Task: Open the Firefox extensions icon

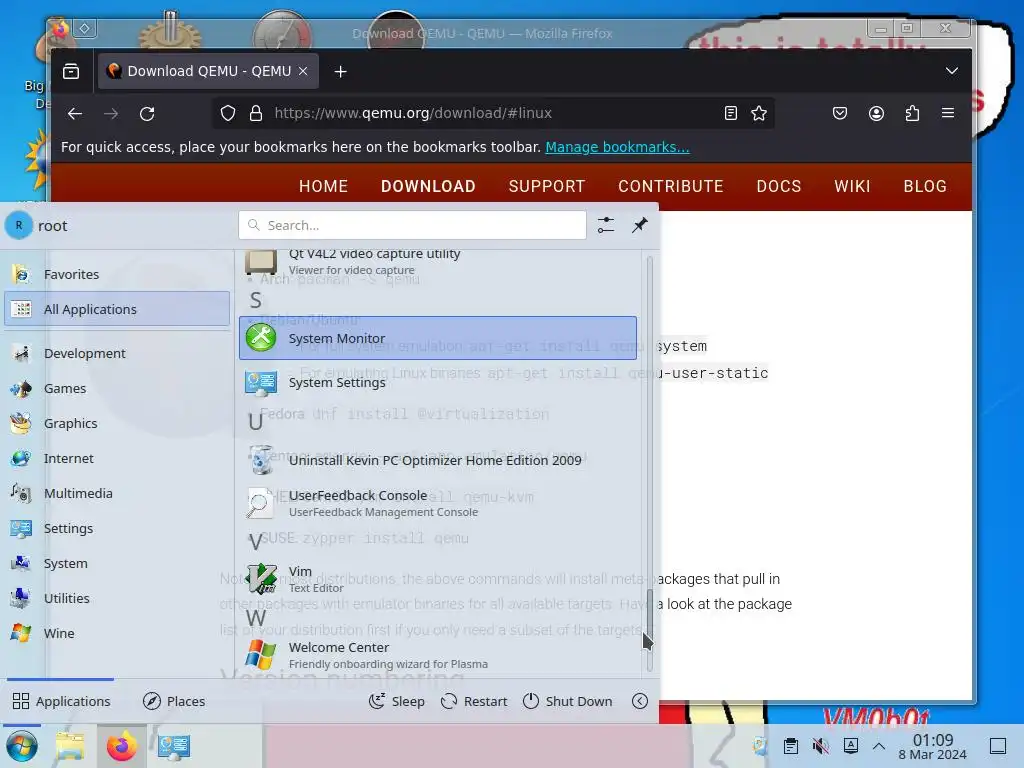Action: coord(912,114)
